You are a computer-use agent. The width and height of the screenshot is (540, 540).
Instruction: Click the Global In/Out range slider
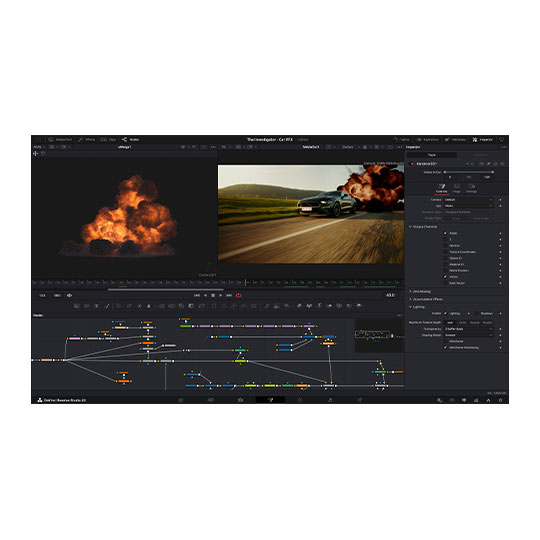pos(469,172)
